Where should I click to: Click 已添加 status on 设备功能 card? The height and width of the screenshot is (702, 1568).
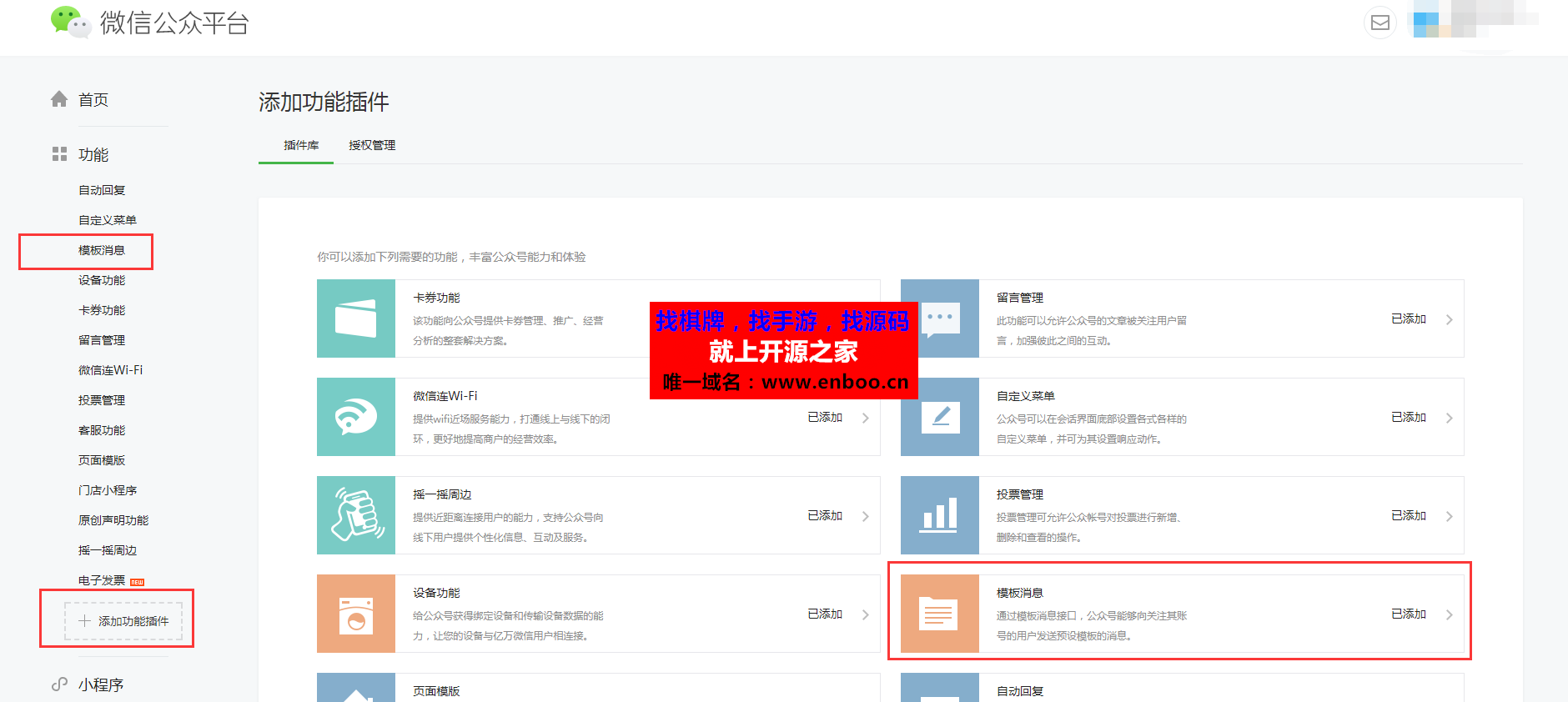pos(825,614)
